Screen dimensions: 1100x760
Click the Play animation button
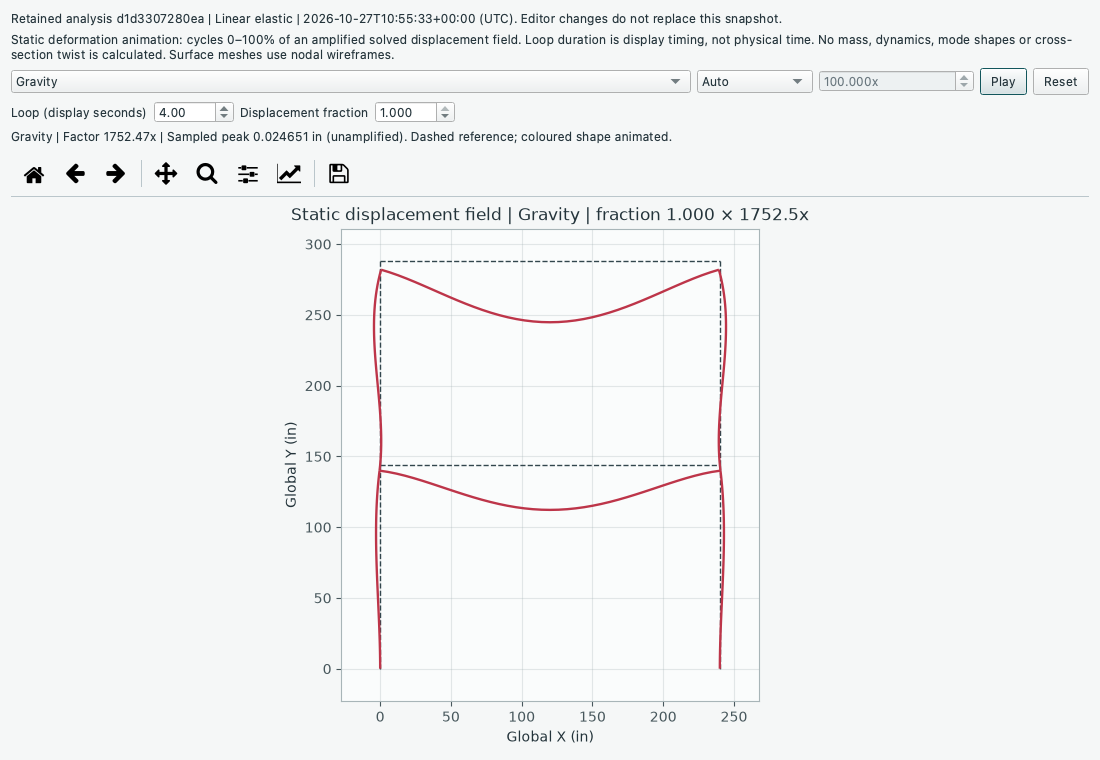point(1003,81)
